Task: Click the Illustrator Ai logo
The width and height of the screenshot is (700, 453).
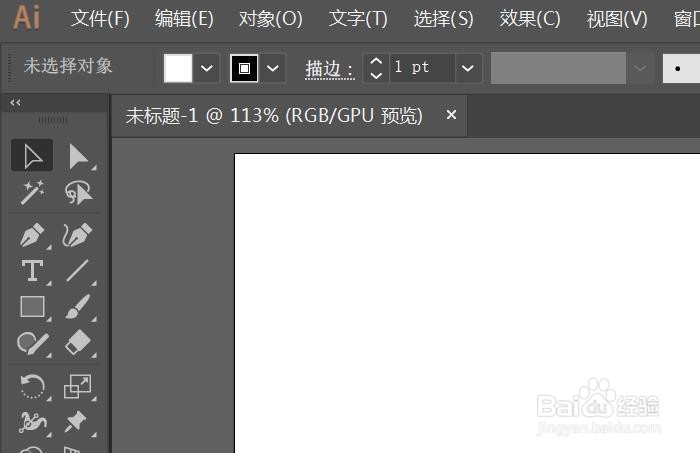Action: click(26, 18)
